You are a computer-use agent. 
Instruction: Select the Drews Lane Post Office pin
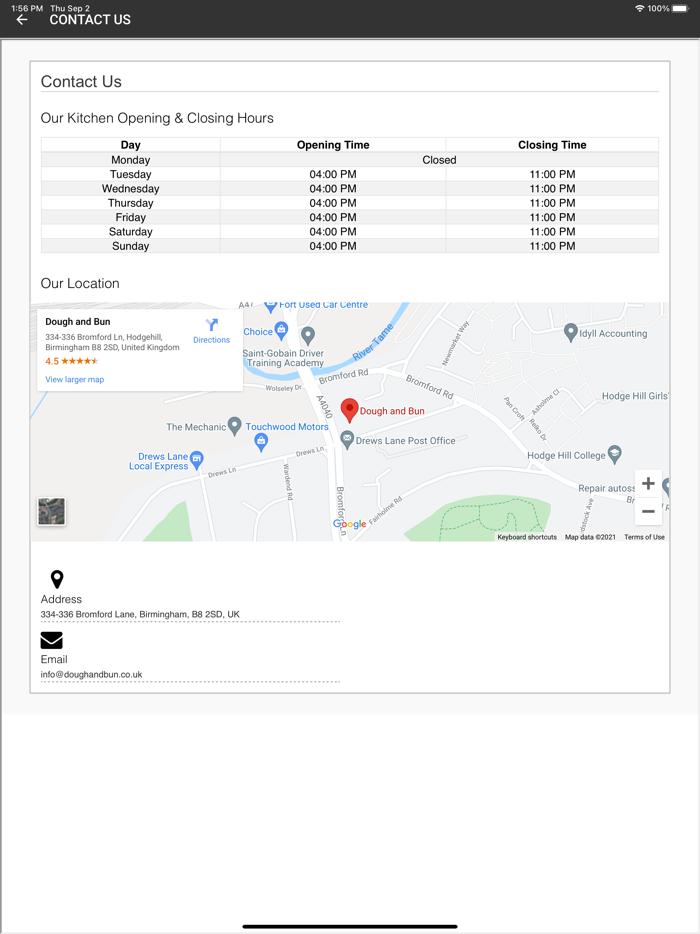[x=347, y=440]
